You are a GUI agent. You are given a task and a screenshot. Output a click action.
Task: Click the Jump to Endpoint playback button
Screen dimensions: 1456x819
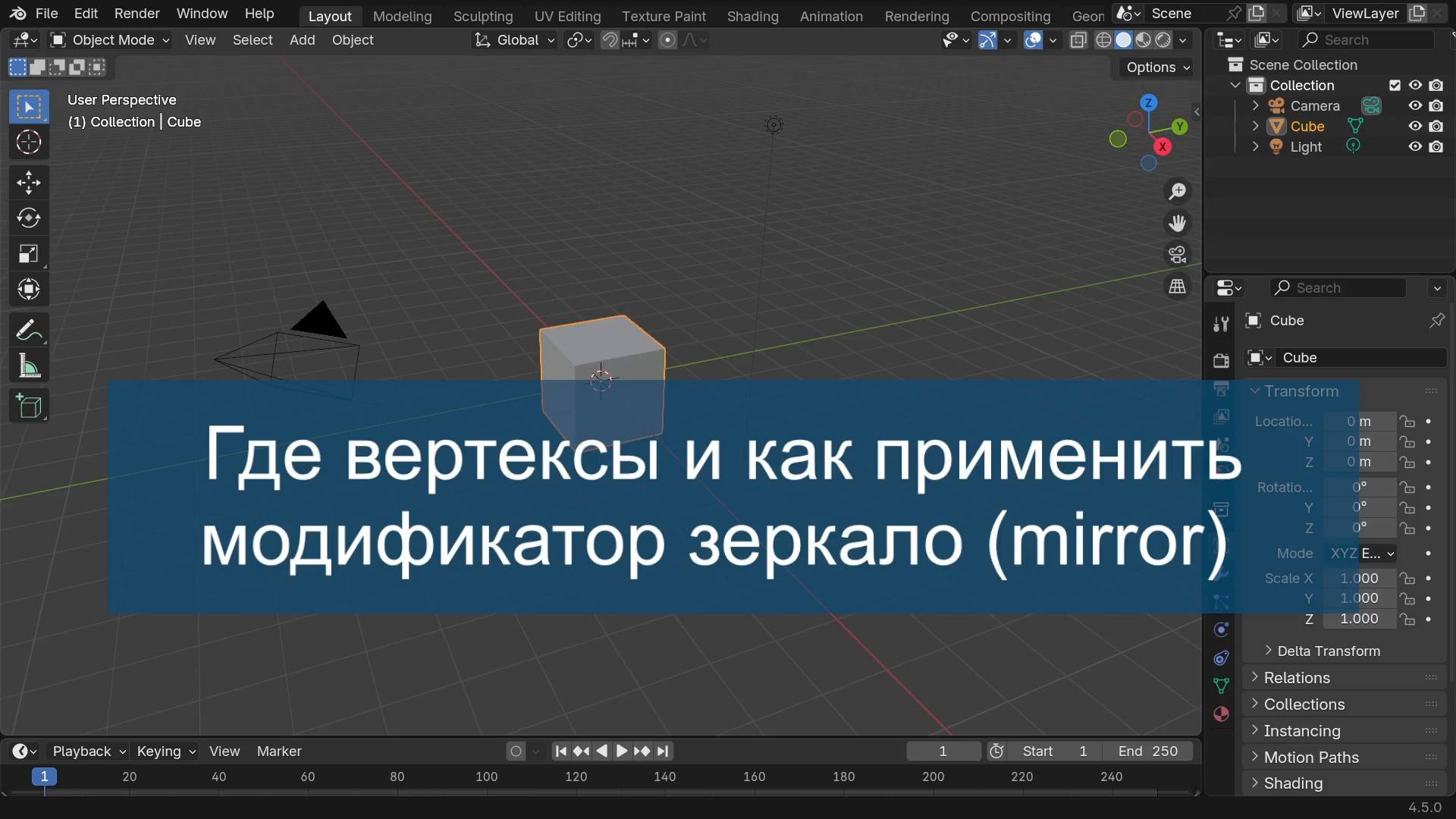664,751
